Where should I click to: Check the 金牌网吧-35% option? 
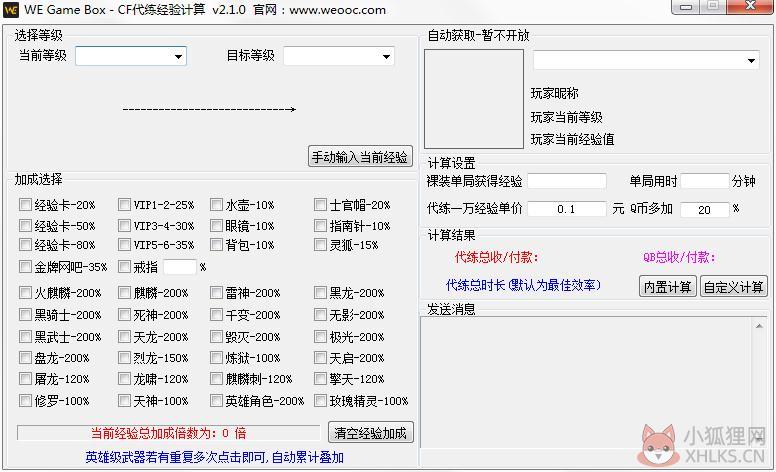25,267
